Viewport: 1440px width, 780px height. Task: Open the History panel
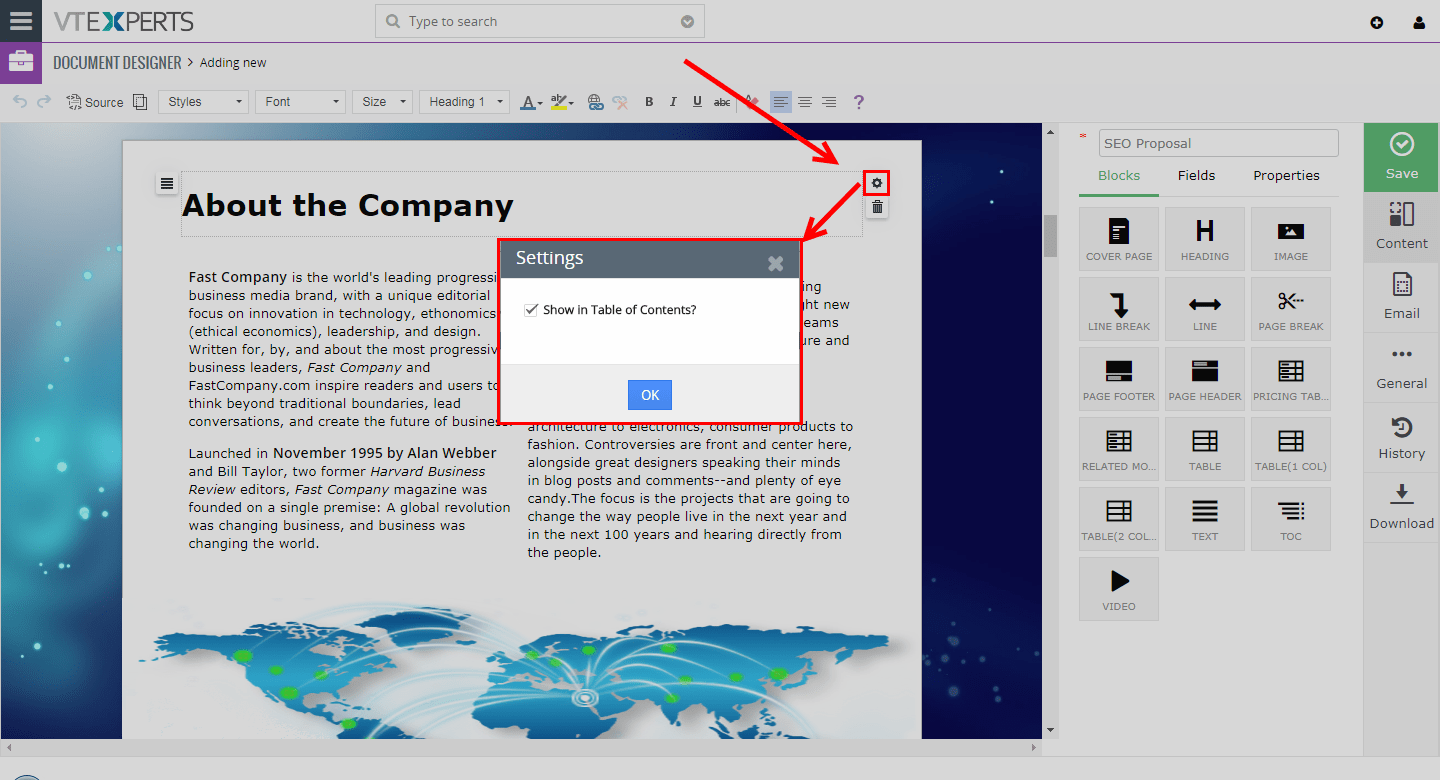(x=1400, y=438)
